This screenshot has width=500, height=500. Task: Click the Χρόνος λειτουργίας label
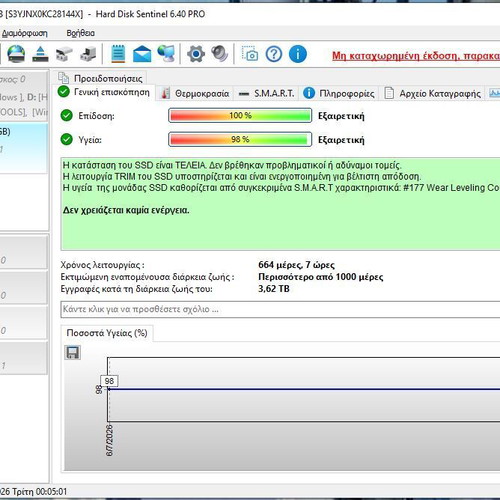tap(102, 265)
